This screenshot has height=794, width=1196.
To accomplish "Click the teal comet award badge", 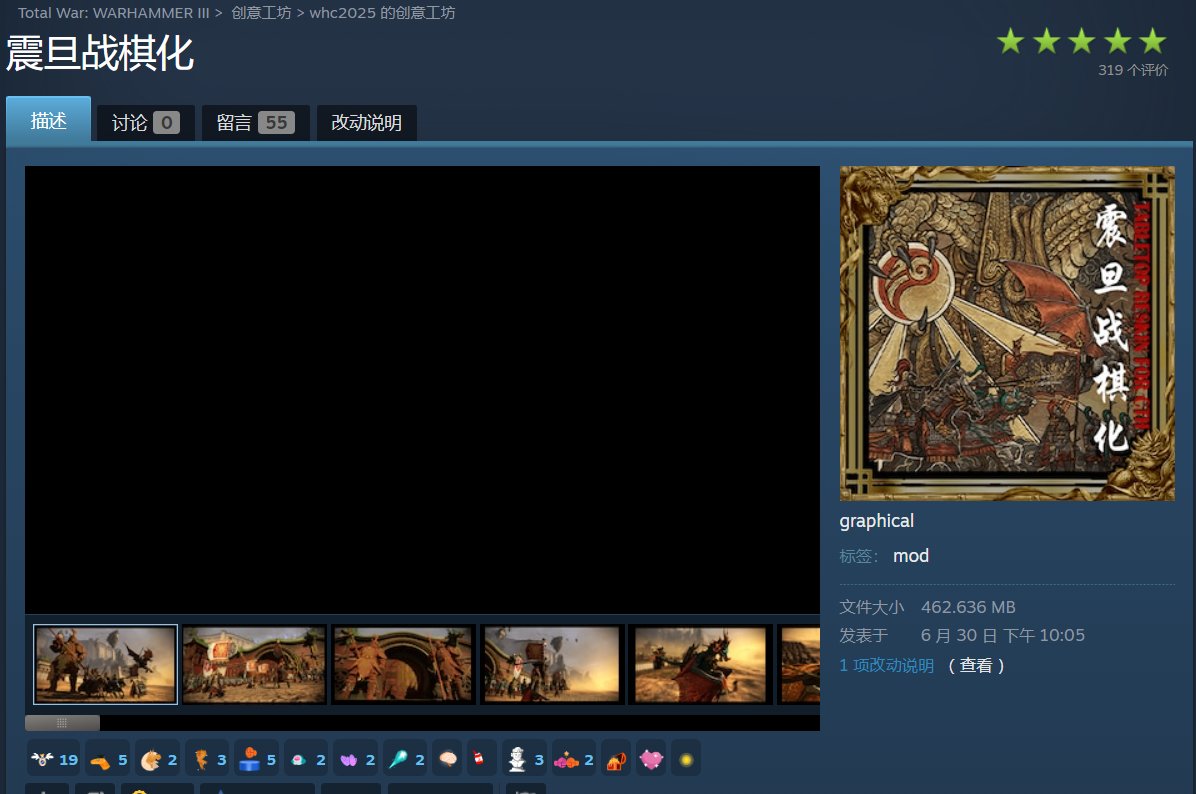I will pyautogui.click(x=405, y=759).
